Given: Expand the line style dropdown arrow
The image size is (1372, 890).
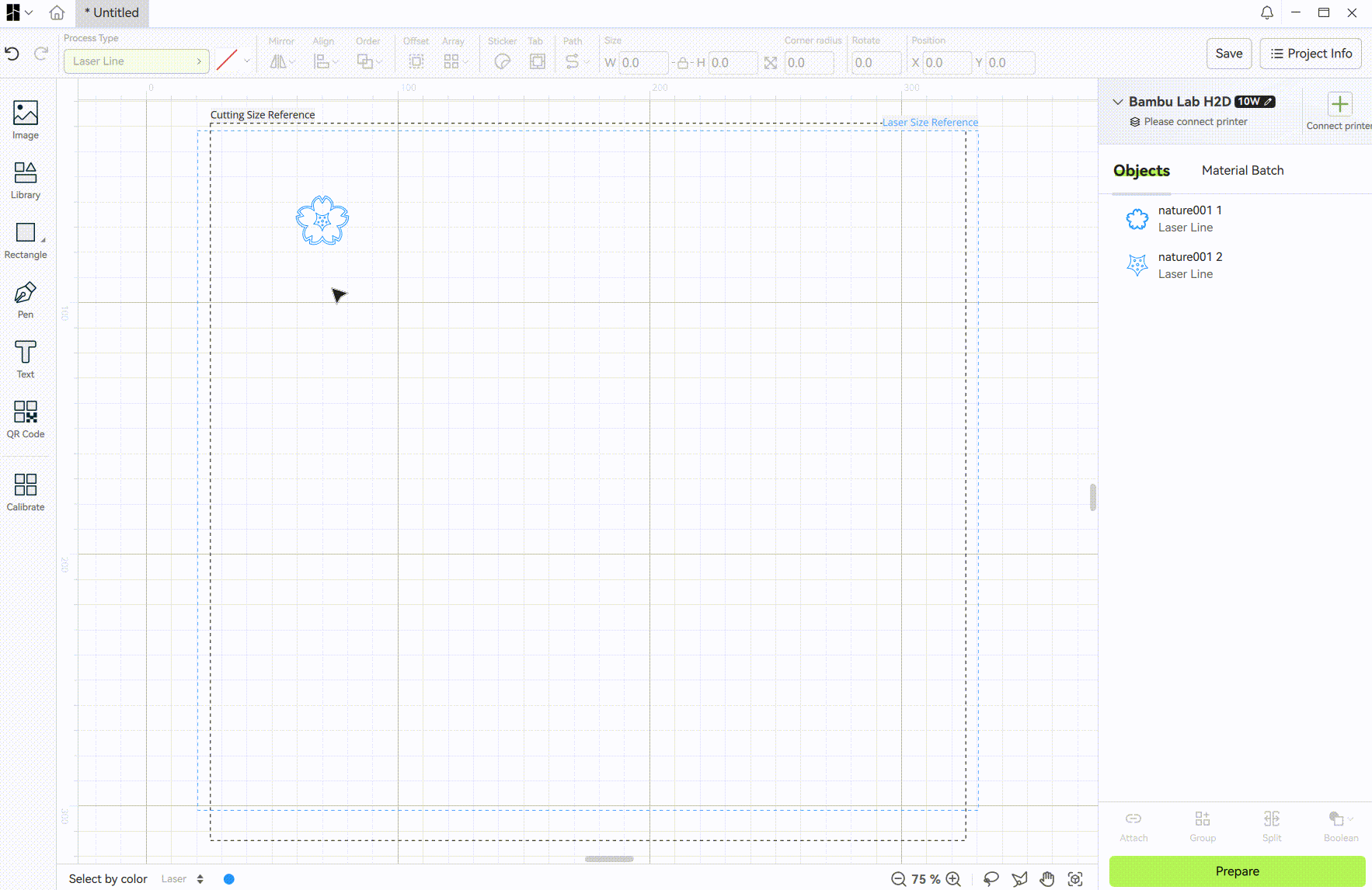Looking at the screenshot, I should 247,61.
